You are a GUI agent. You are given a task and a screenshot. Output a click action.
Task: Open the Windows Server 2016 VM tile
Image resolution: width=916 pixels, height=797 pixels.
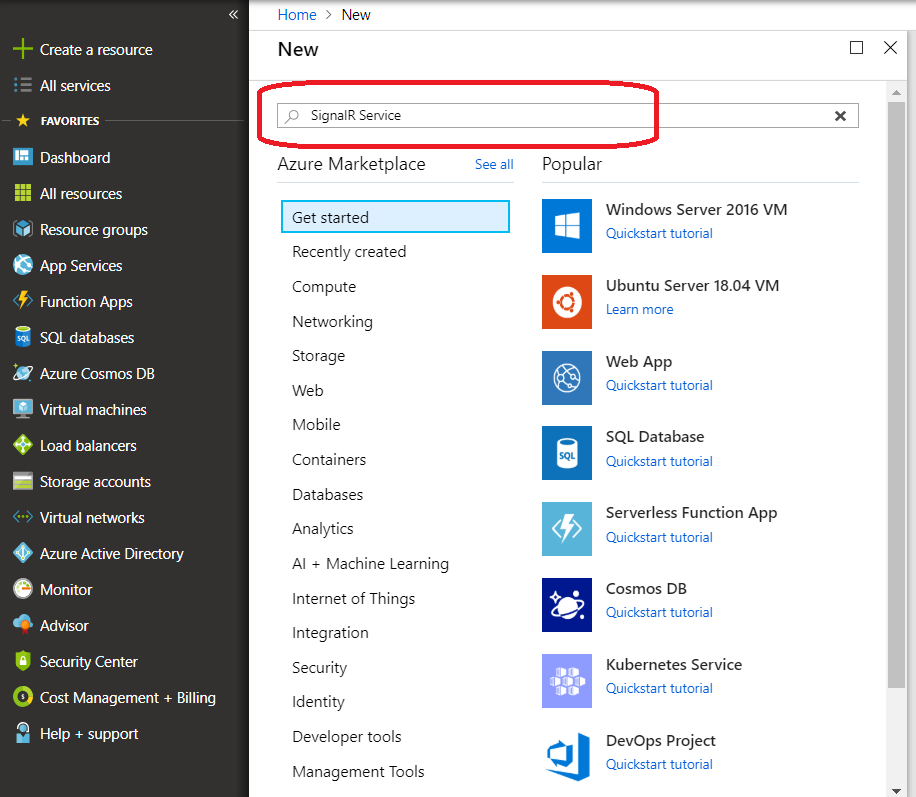(696, 210)
